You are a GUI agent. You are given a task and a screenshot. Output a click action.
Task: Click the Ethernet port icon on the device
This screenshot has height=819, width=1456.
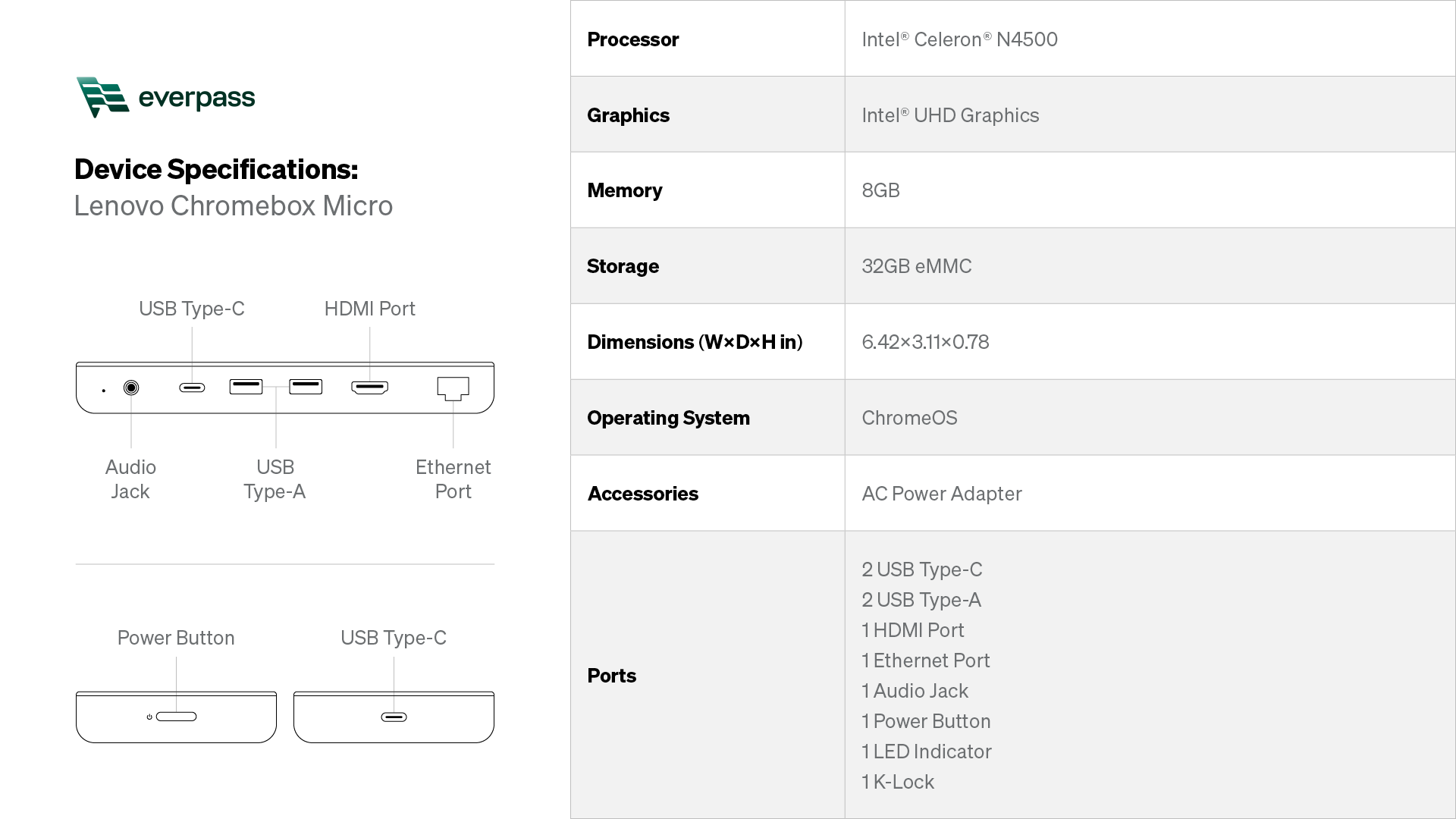coord(453,388)
